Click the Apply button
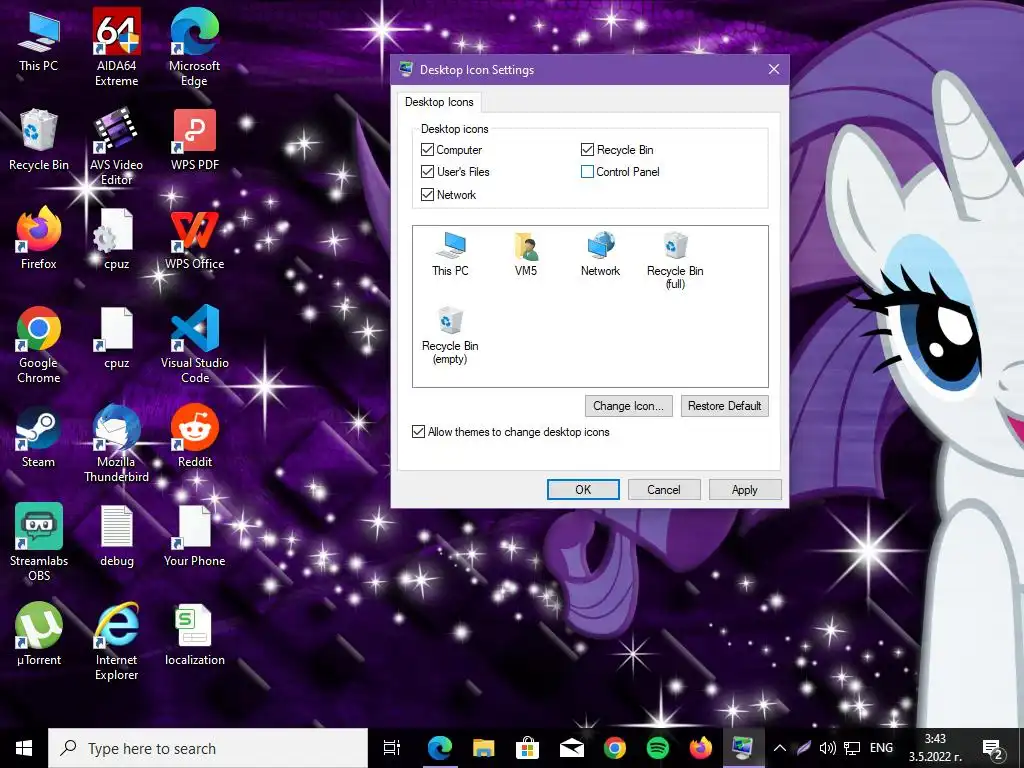Viewport: 1024px width, 768px height. pos(745,490)
